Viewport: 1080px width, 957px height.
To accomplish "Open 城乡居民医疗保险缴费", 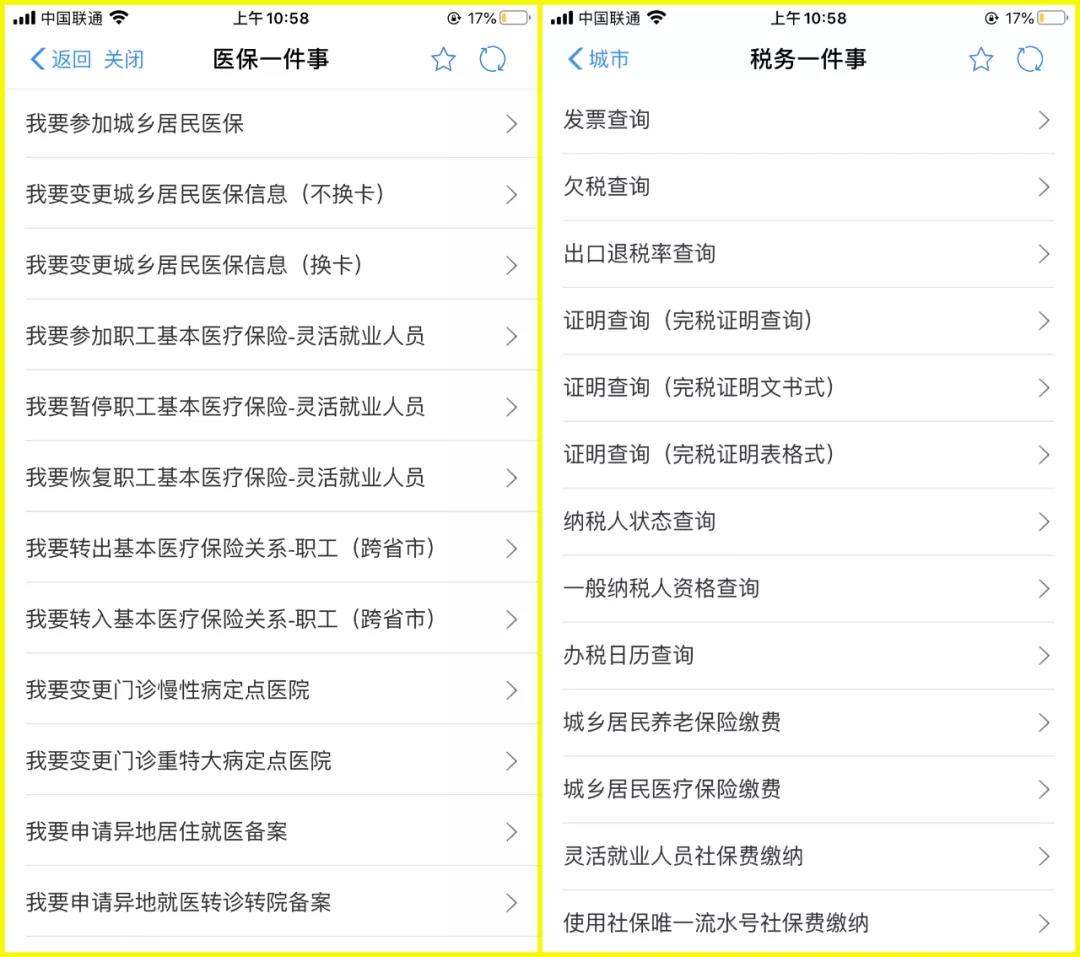I will pos(800,789).
